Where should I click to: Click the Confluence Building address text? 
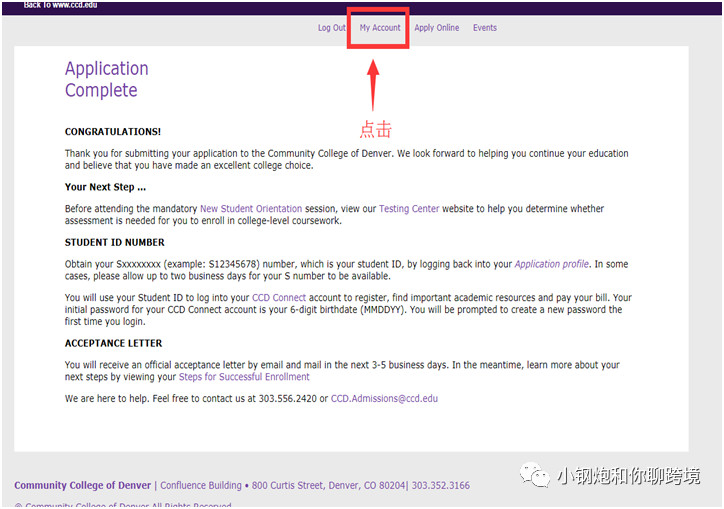201,485
